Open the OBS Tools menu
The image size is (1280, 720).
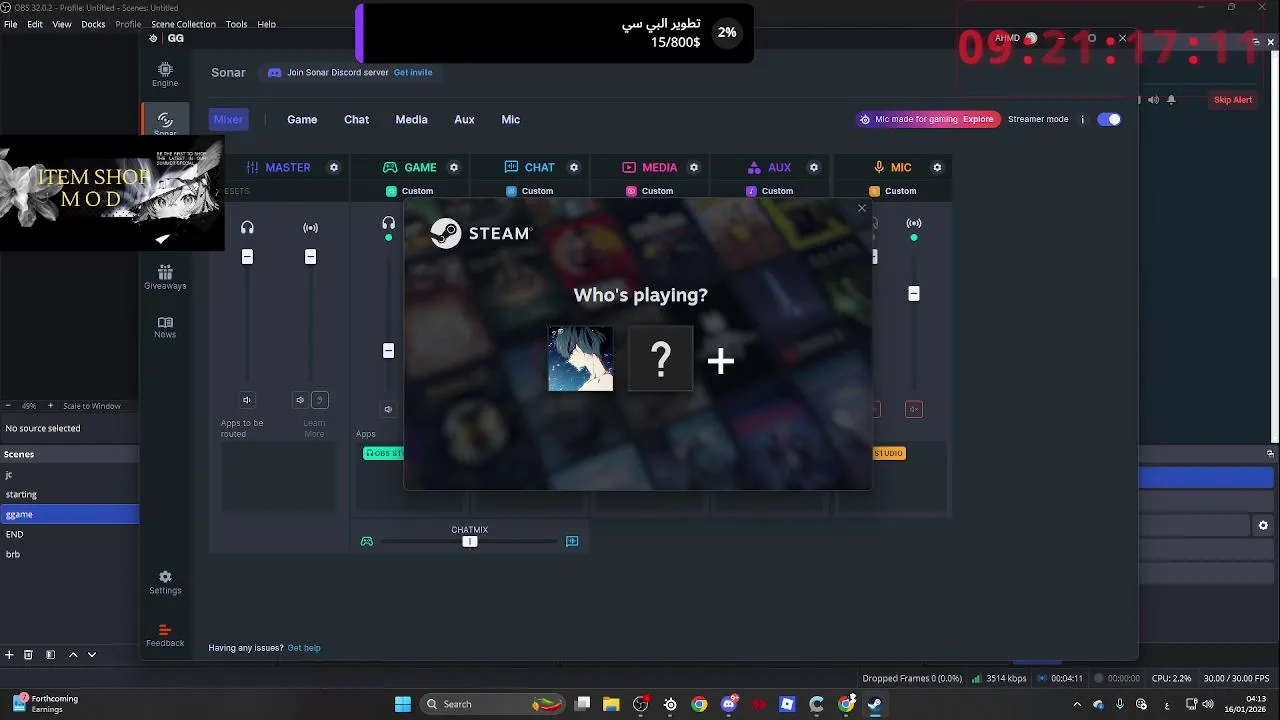[237, 24]
